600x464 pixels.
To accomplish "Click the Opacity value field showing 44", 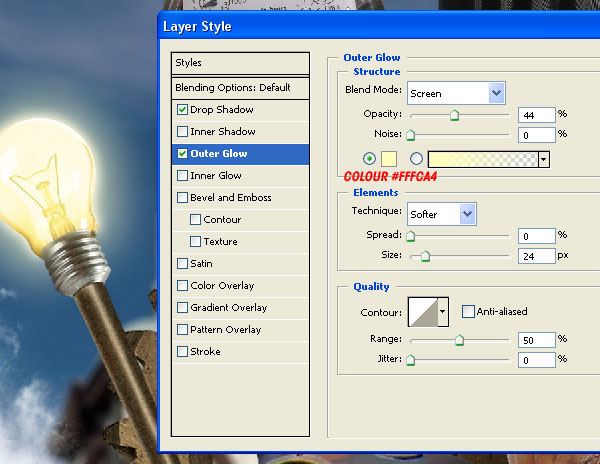I will [536, 115].
